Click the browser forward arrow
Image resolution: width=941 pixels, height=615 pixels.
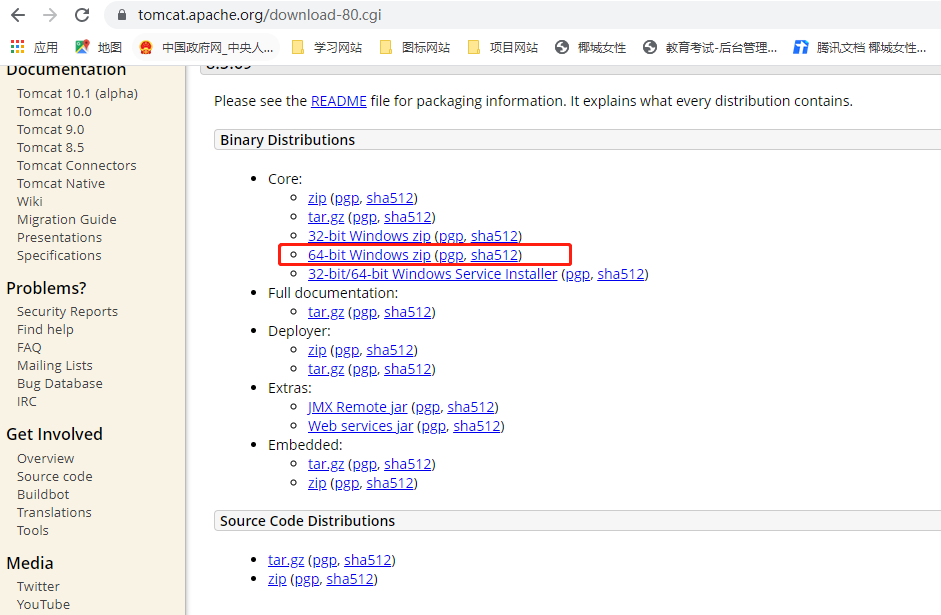coord(50,15)
